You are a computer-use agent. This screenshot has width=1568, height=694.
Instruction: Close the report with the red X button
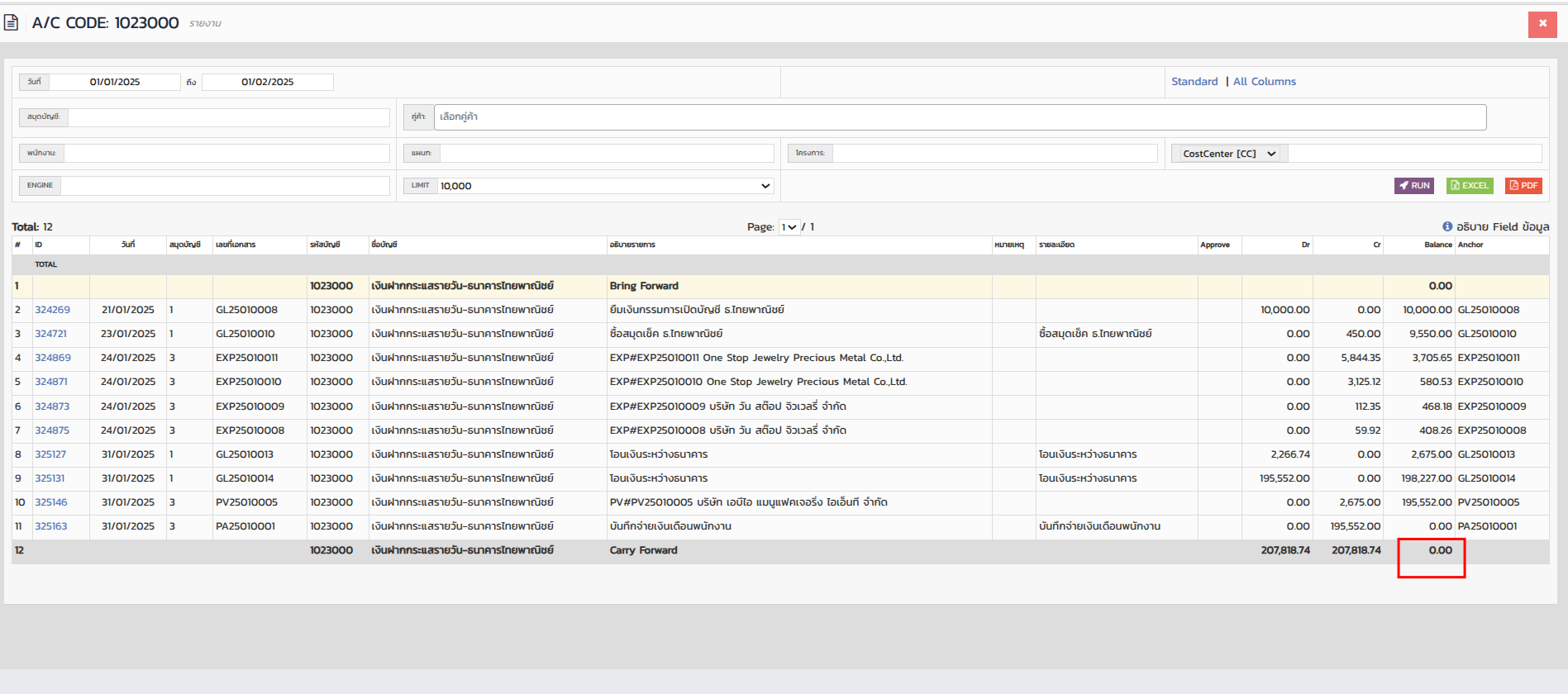[1542, 24]
